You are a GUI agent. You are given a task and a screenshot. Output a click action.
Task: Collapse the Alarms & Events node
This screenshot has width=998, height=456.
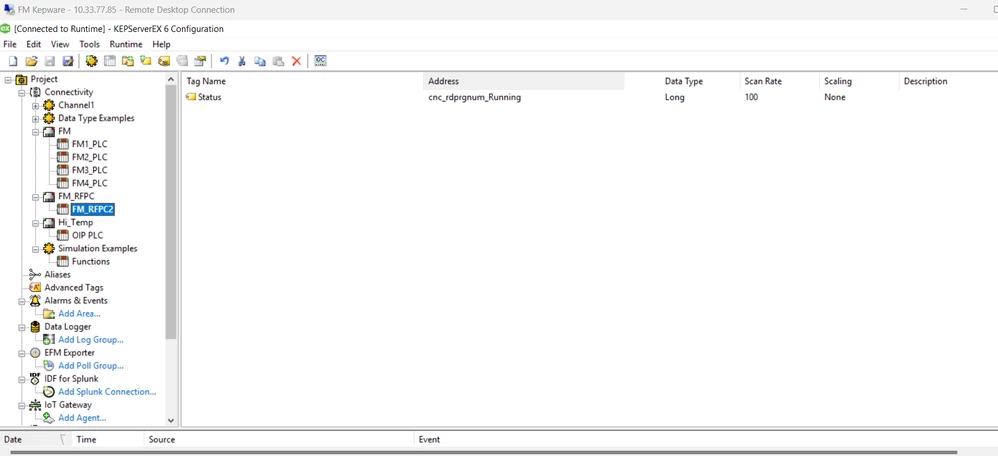[22, 301]
